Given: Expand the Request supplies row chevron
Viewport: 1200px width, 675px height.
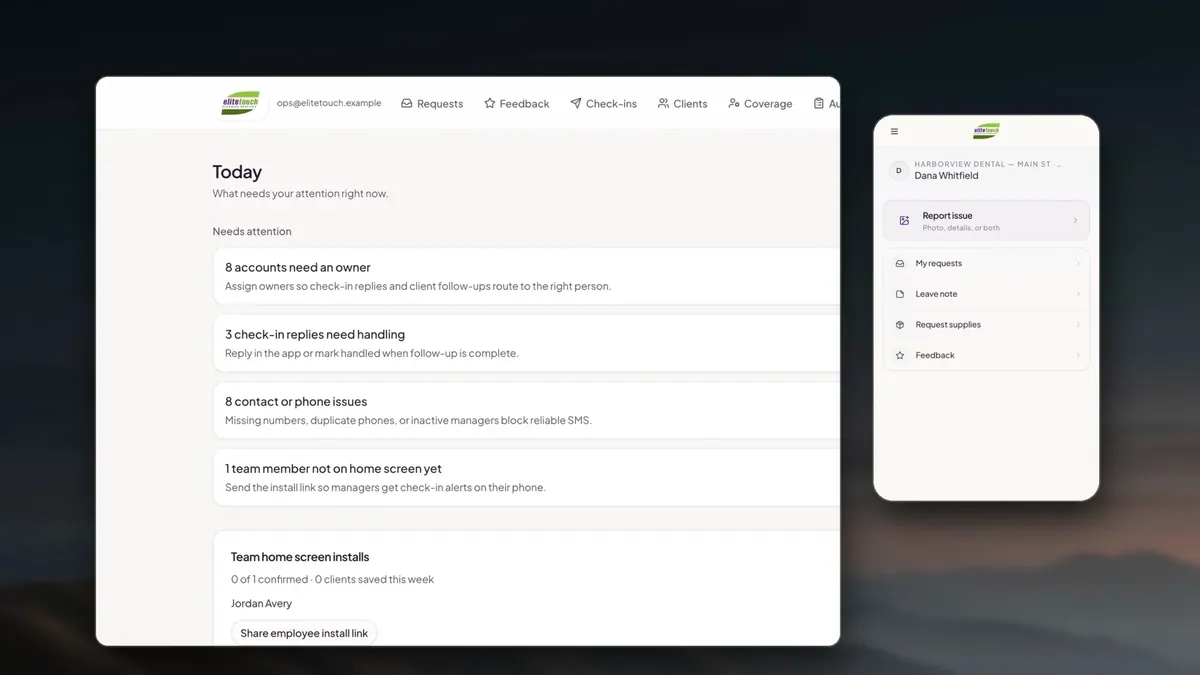Looking at the screenshot, I should tap(1078, 325).
